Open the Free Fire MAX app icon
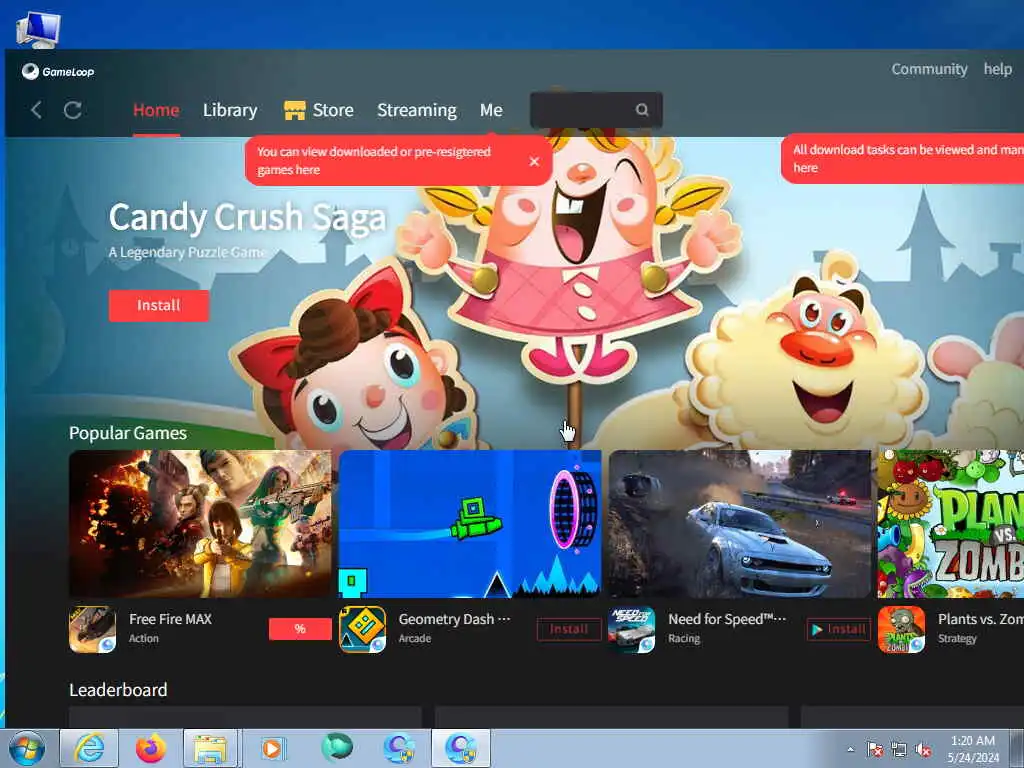 [x=93, y=630]
